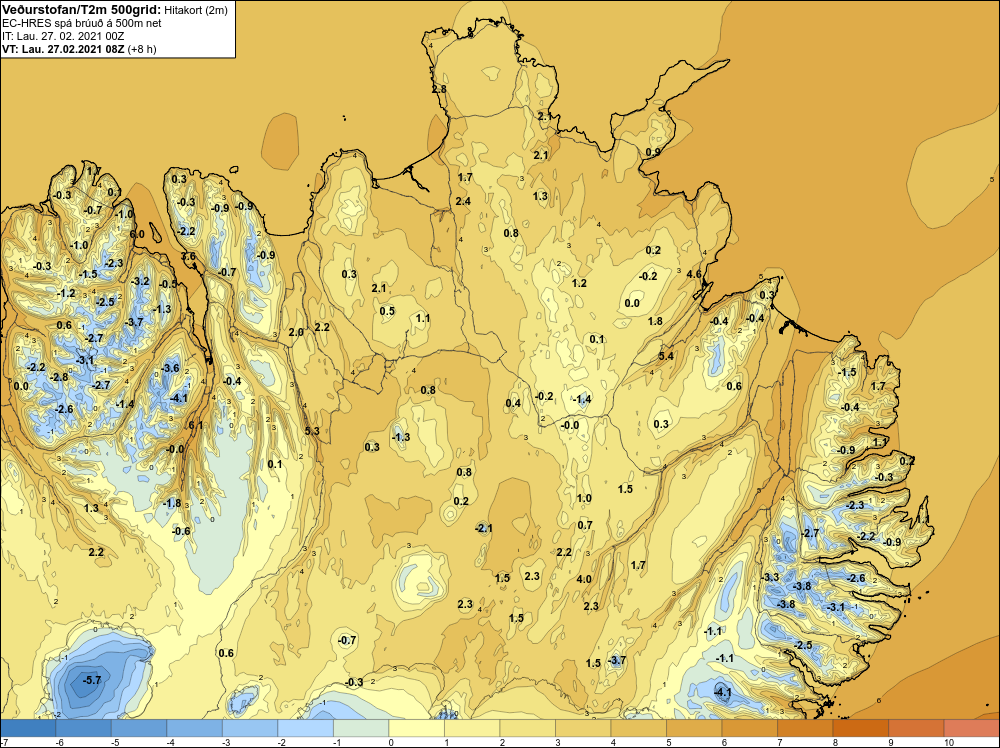Click the temperature value '-3.6'
The width and height of the screenshot is (1000, 748).
coord(170,369)
